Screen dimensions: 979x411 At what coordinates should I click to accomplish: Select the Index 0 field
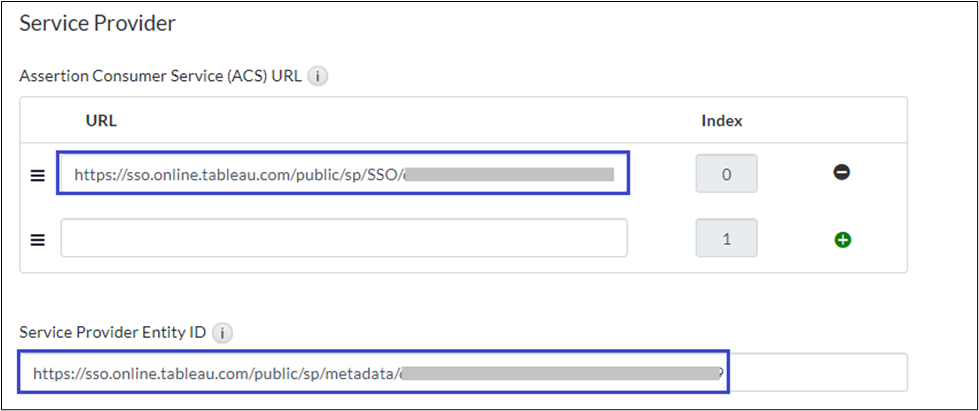727,174
